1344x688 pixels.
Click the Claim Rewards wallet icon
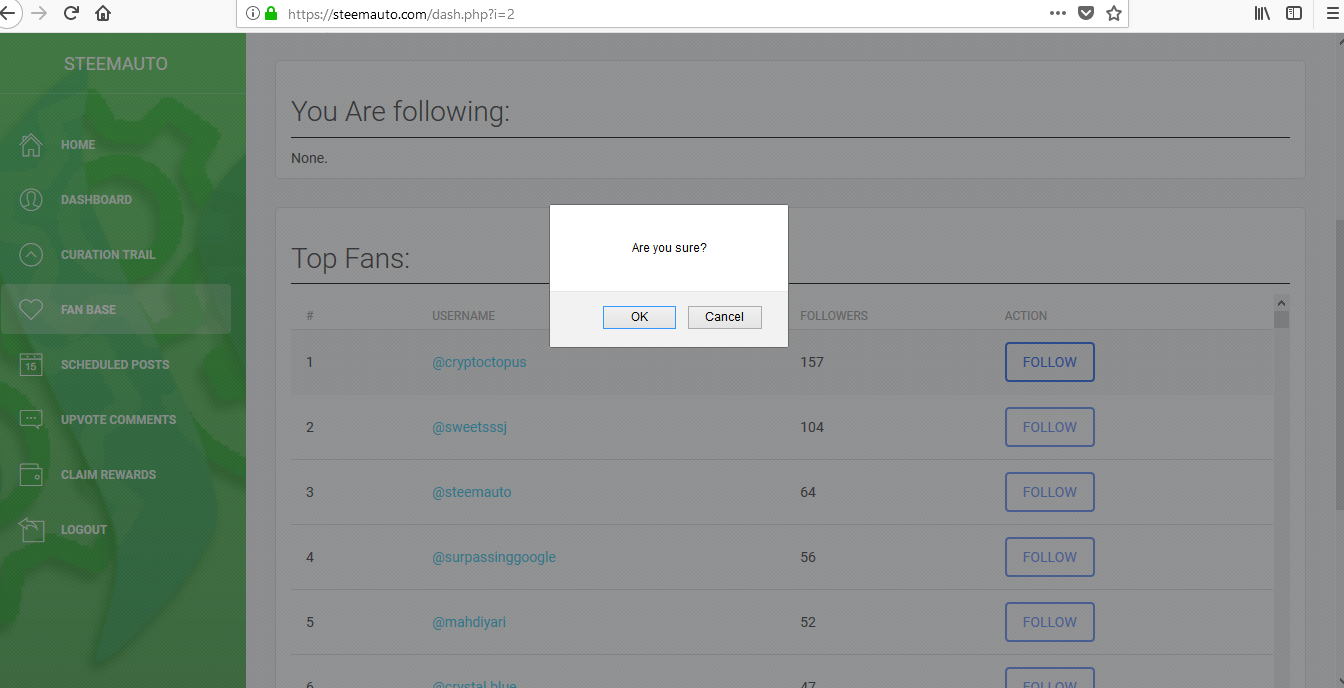pos(31,475)
